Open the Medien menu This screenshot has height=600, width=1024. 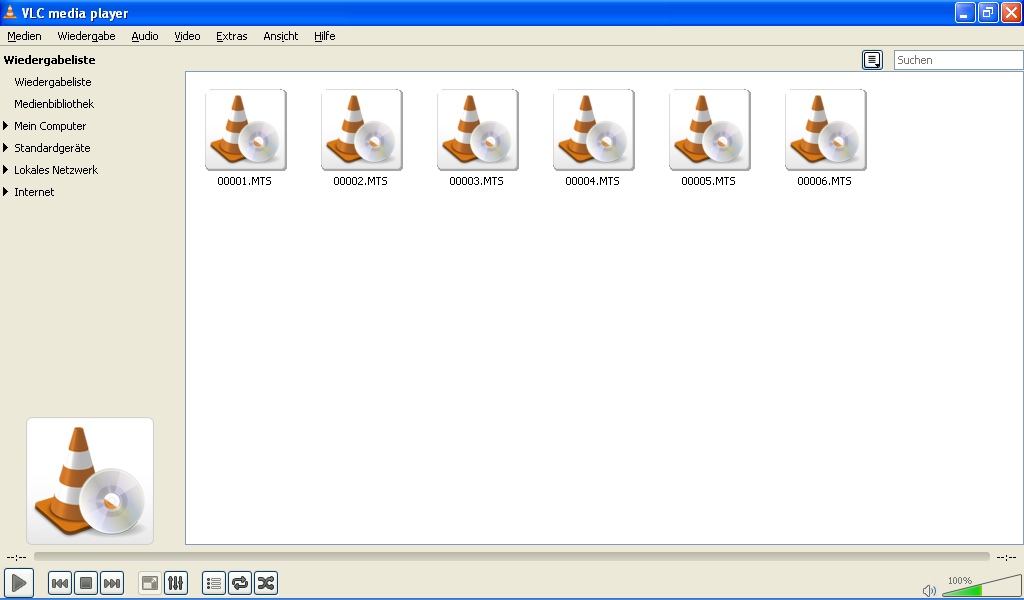pos(24,37)
